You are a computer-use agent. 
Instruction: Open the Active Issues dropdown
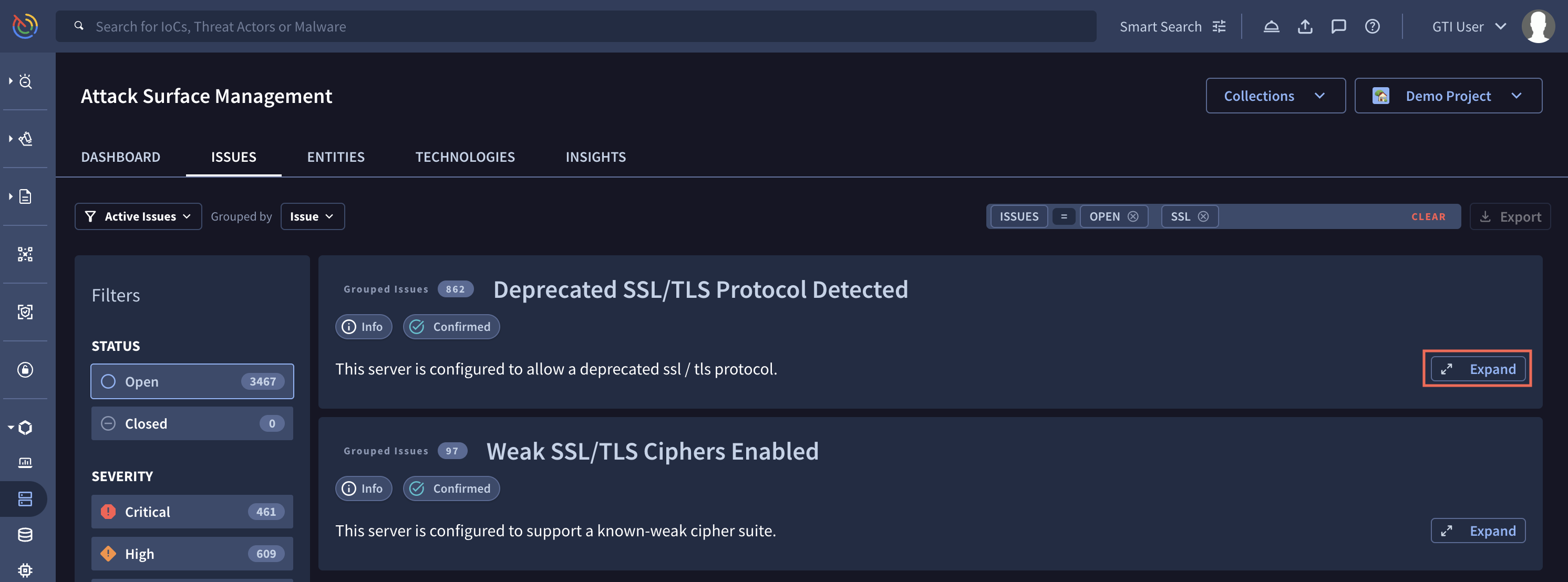point(138,216)
